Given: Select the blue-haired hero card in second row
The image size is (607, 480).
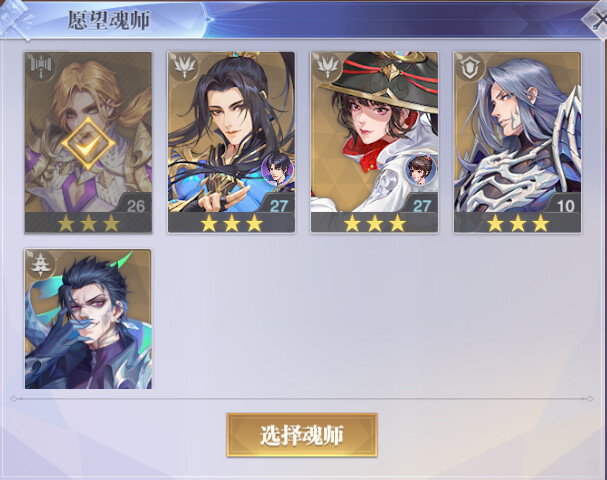Looking at the screenshot, I should coord(88,319).
